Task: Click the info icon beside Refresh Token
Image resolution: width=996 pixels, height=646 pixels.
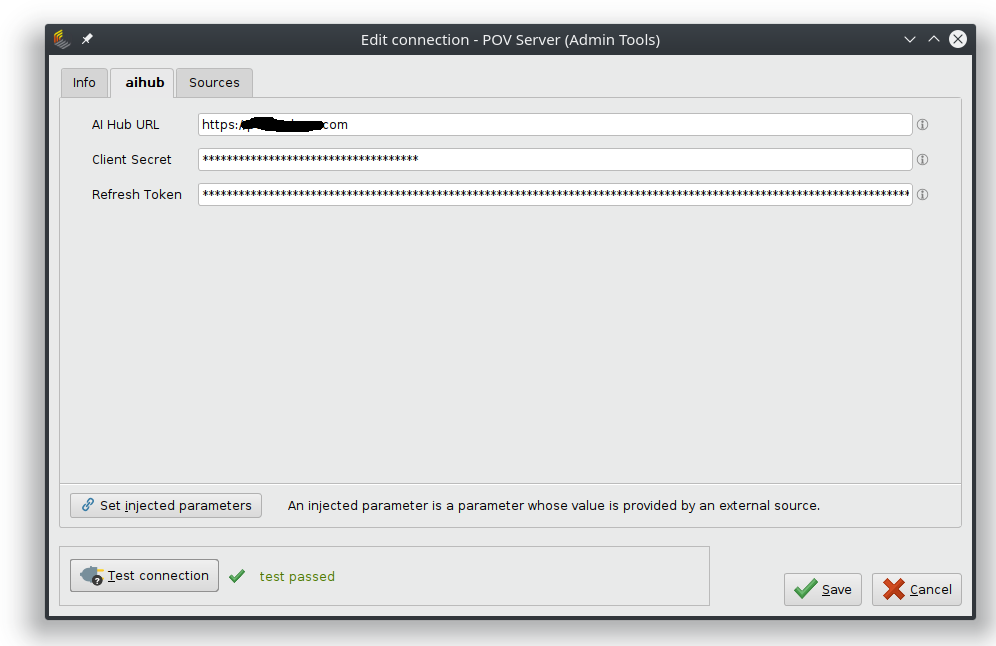Action: [922, 194]
